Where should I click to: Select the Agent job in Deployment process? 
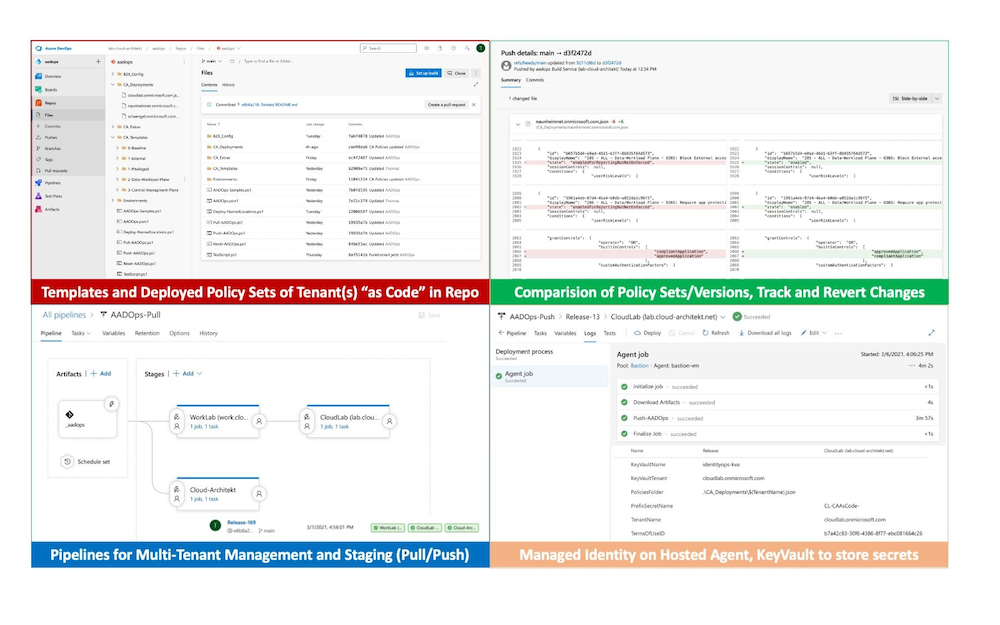click(551, 376)
